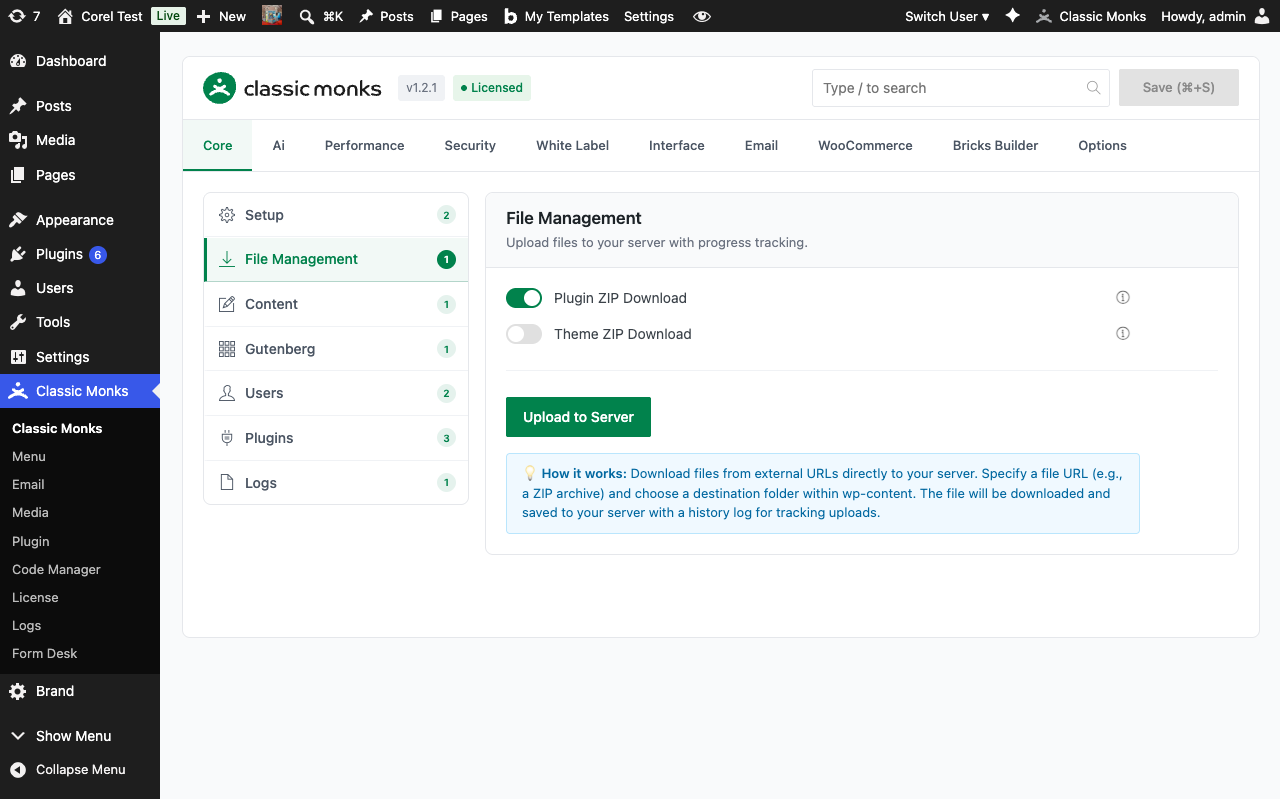Click the Classic Monks logo
Screen dimensions: 1280x799
(x=292, y=88)
